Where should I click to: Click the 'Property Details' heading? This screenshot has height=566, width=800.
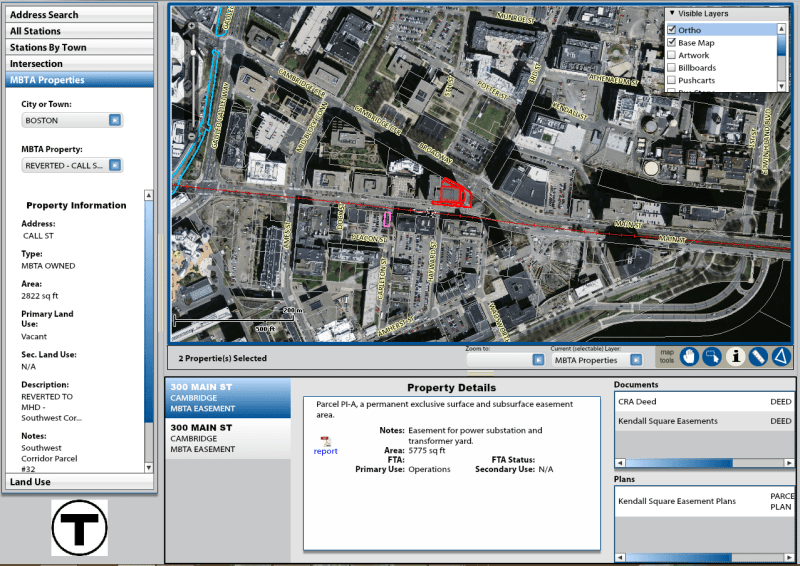[452, 388]
